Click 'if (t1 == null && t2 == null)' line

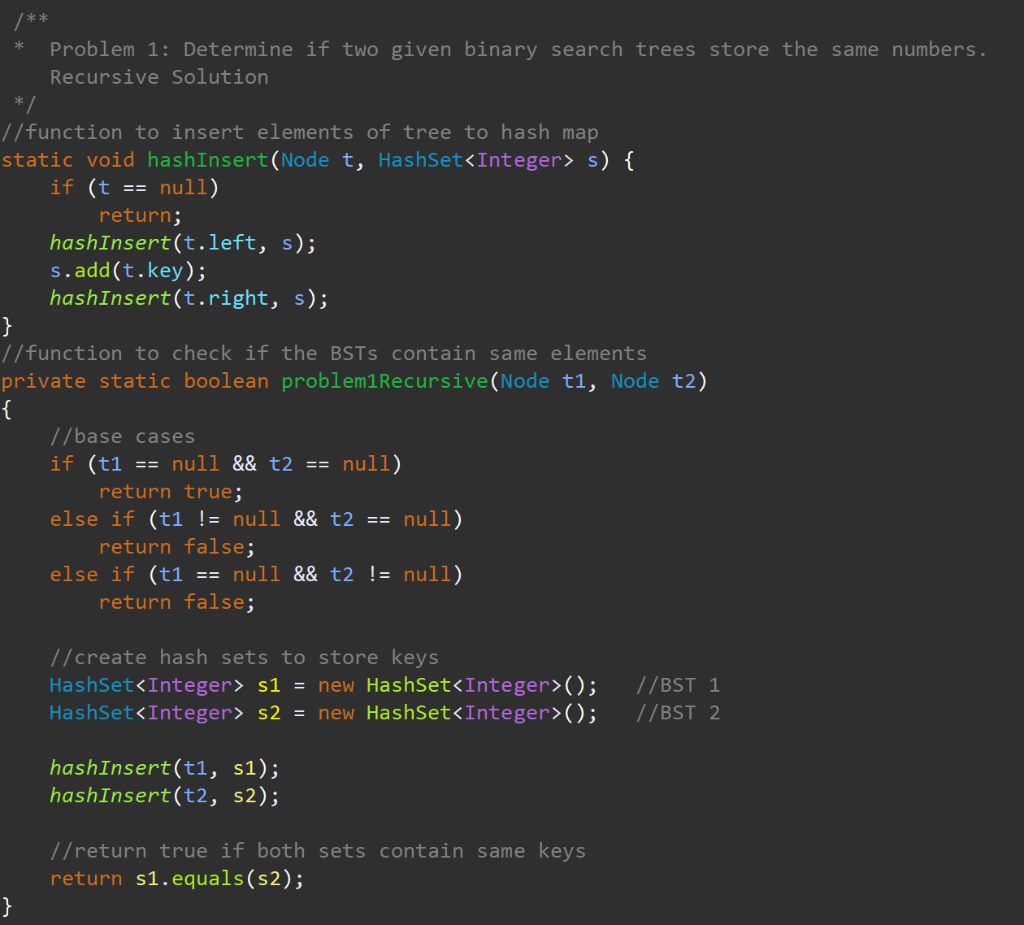(225, 464)
